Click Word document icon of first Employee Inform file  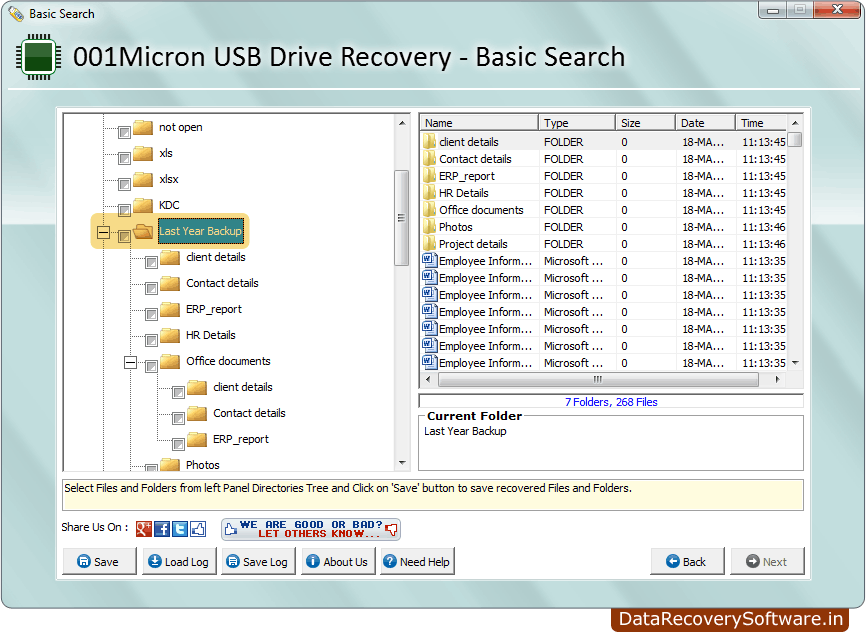point(430,260)
